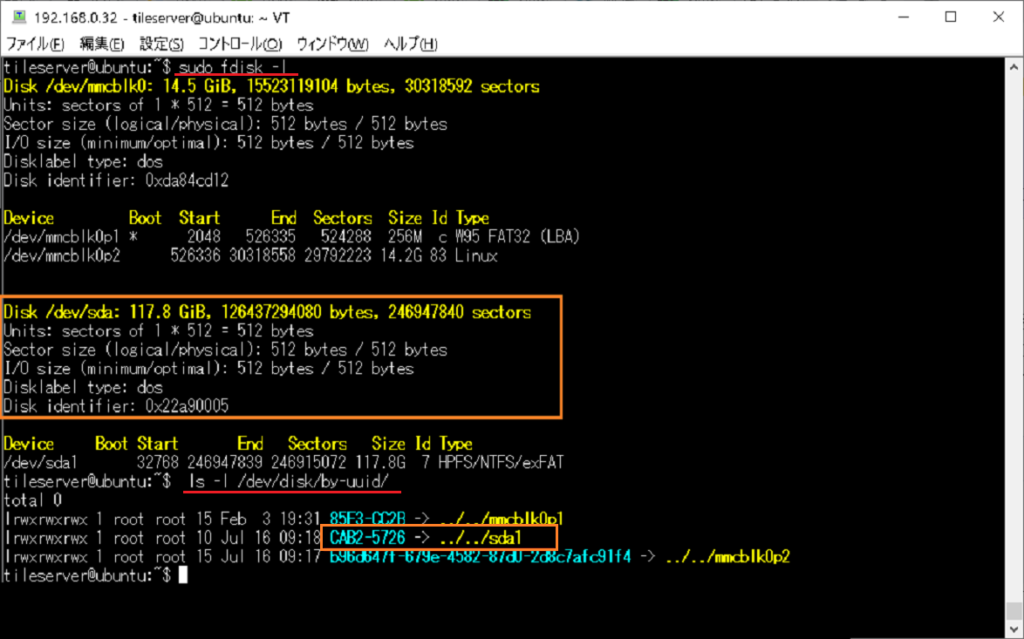The image size is (1024, 639).
Task: Open the 設定(S) menu
Action: (161, 44)
